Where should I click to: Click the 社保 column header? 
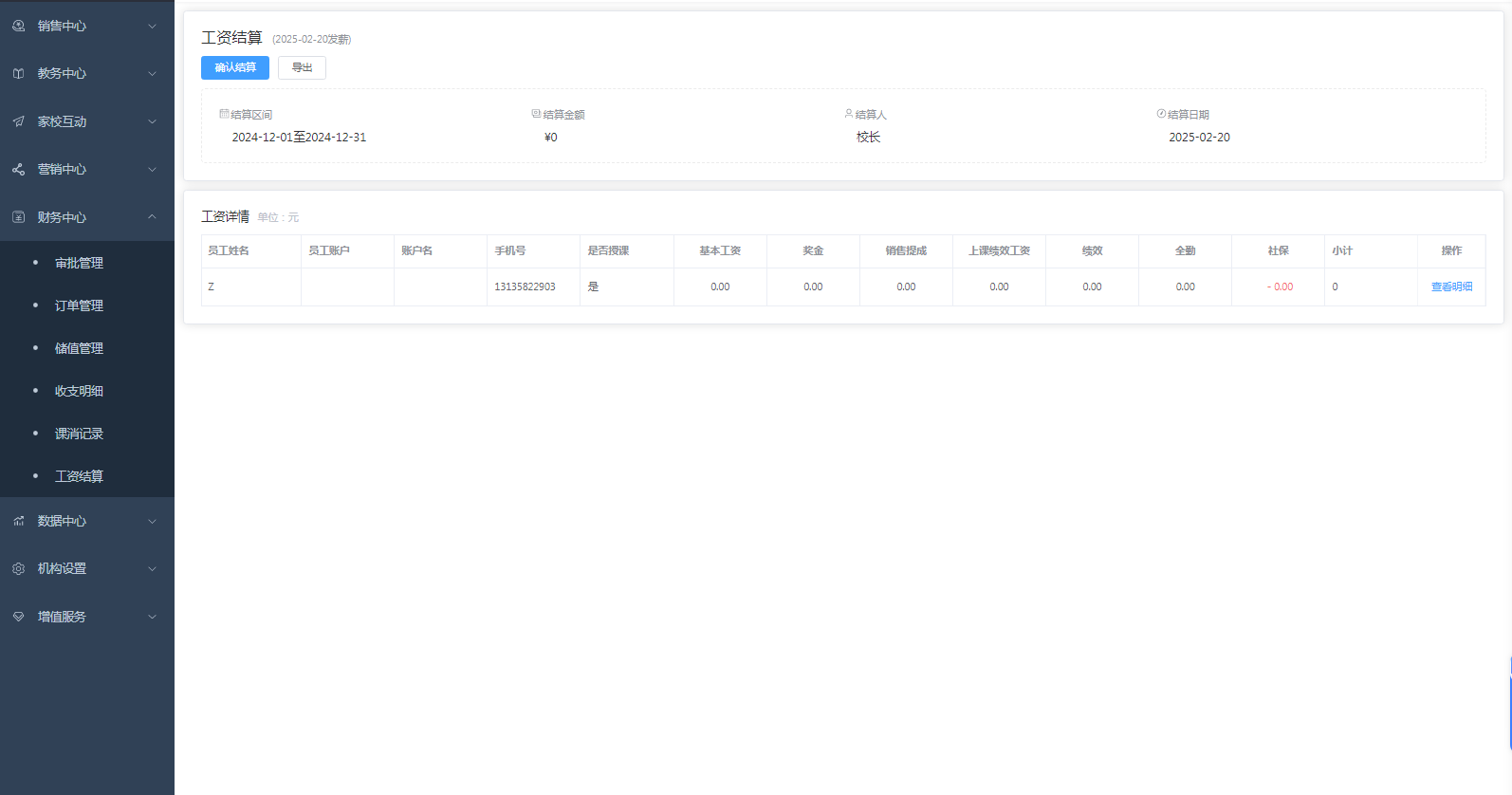[1279, 250]
